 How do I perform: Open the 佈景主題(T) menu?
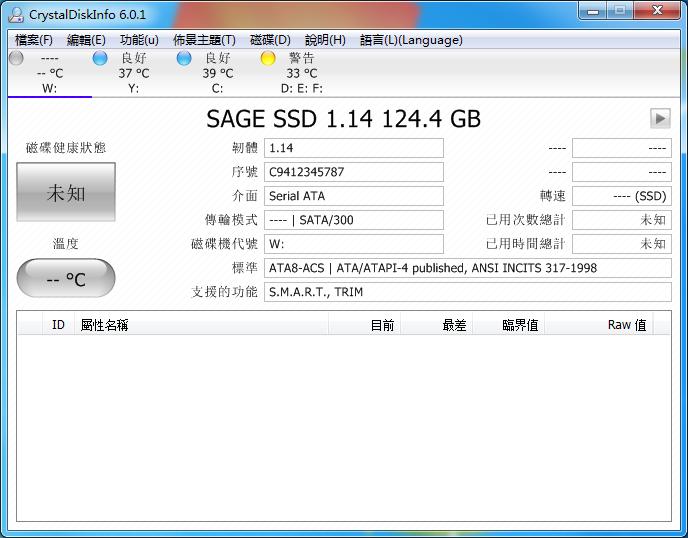tap(204, 40)
